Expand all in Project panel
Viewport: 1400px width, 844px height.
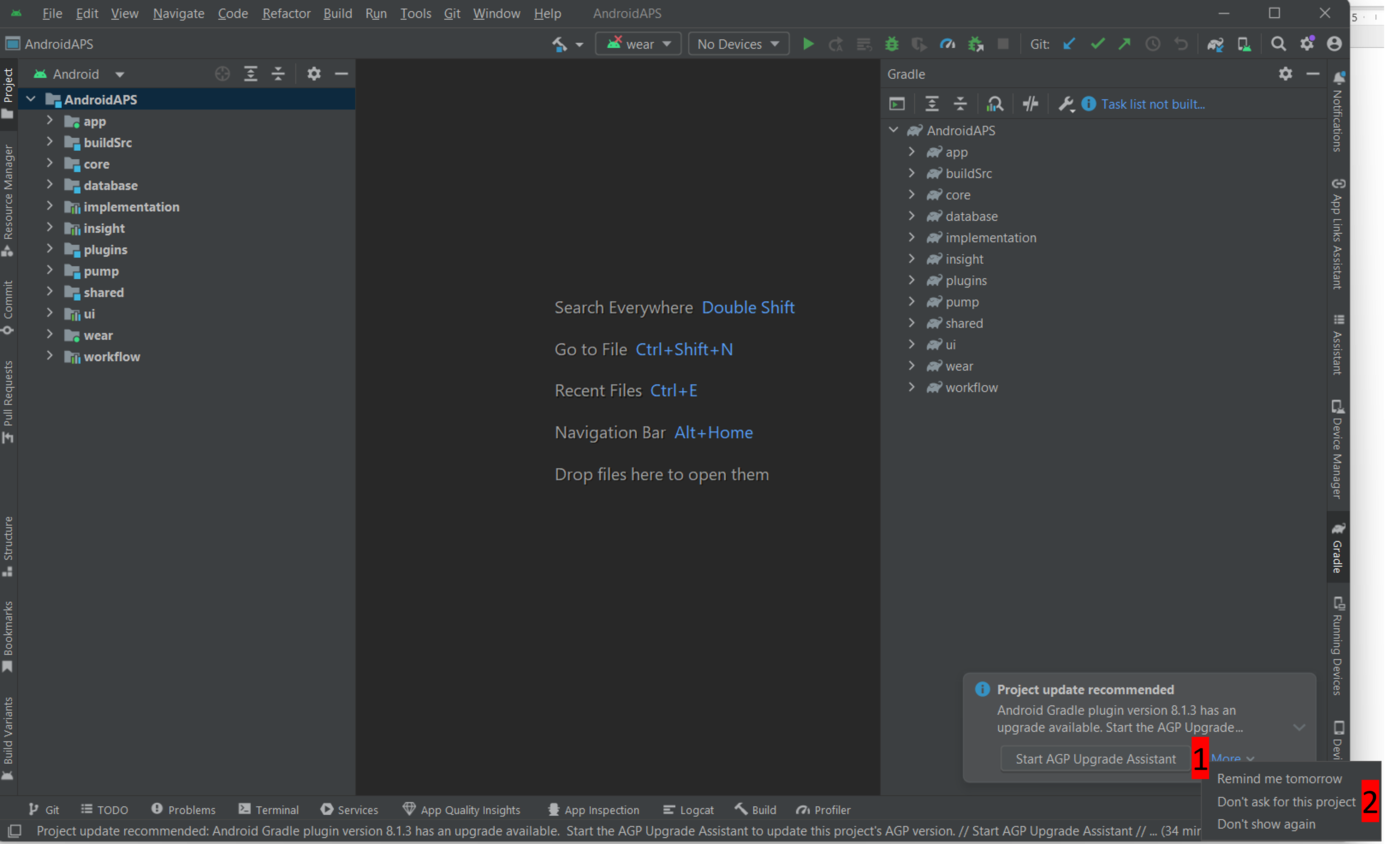click(x=251, y=74)
